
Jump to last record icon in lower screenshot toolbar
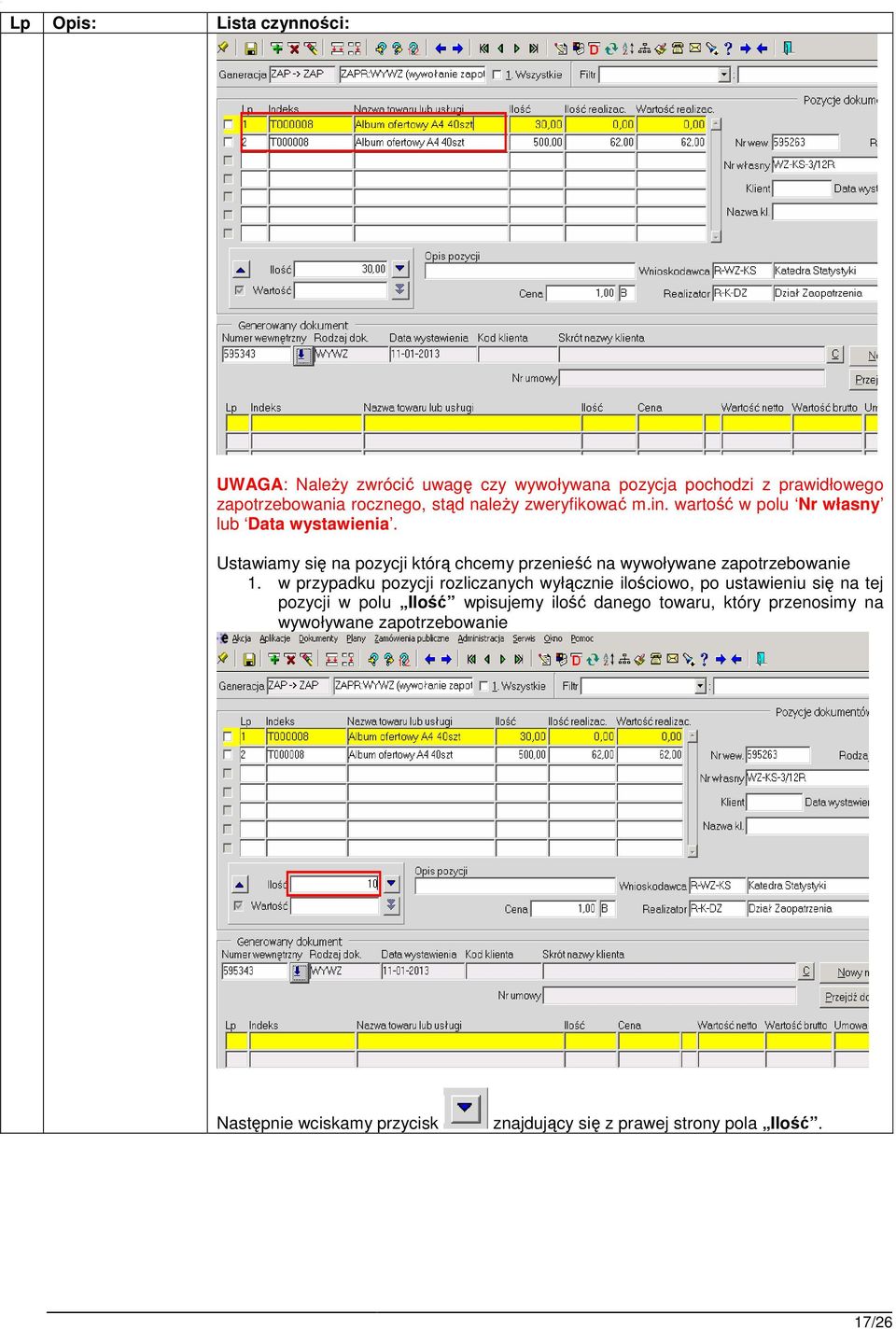coord(518,659)
